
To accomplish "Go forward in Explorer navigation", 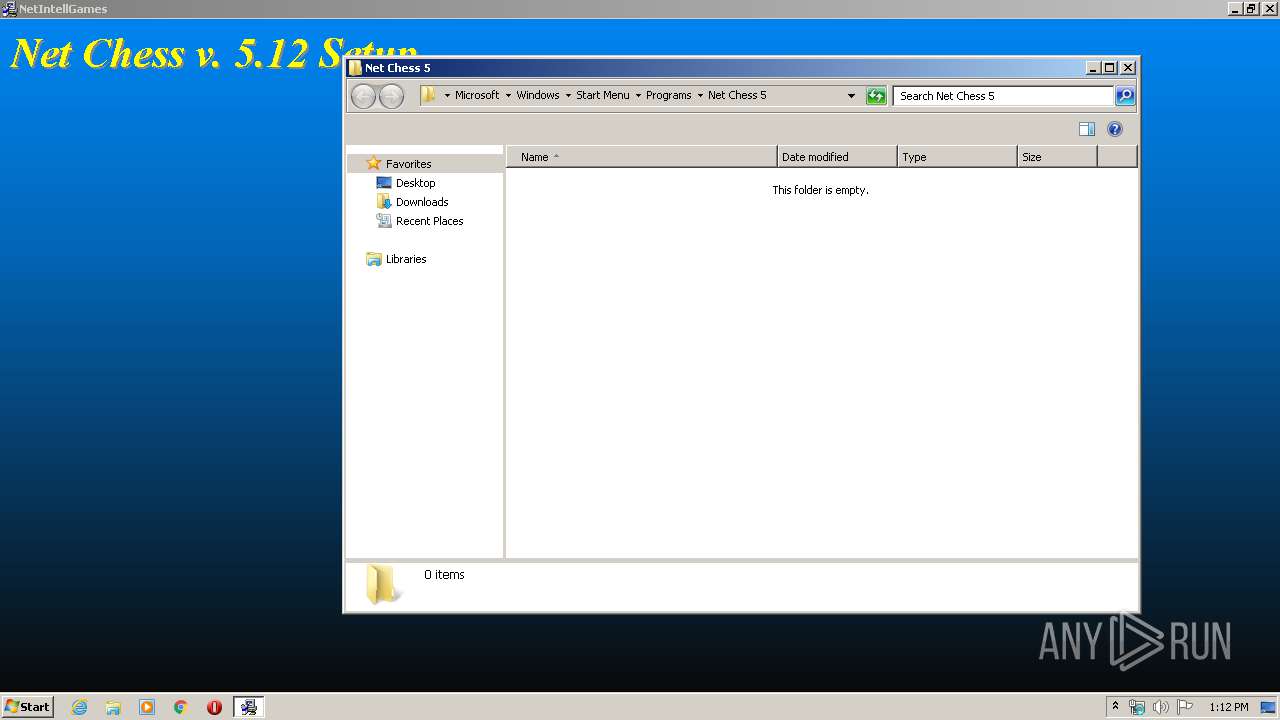I will 391,96.
